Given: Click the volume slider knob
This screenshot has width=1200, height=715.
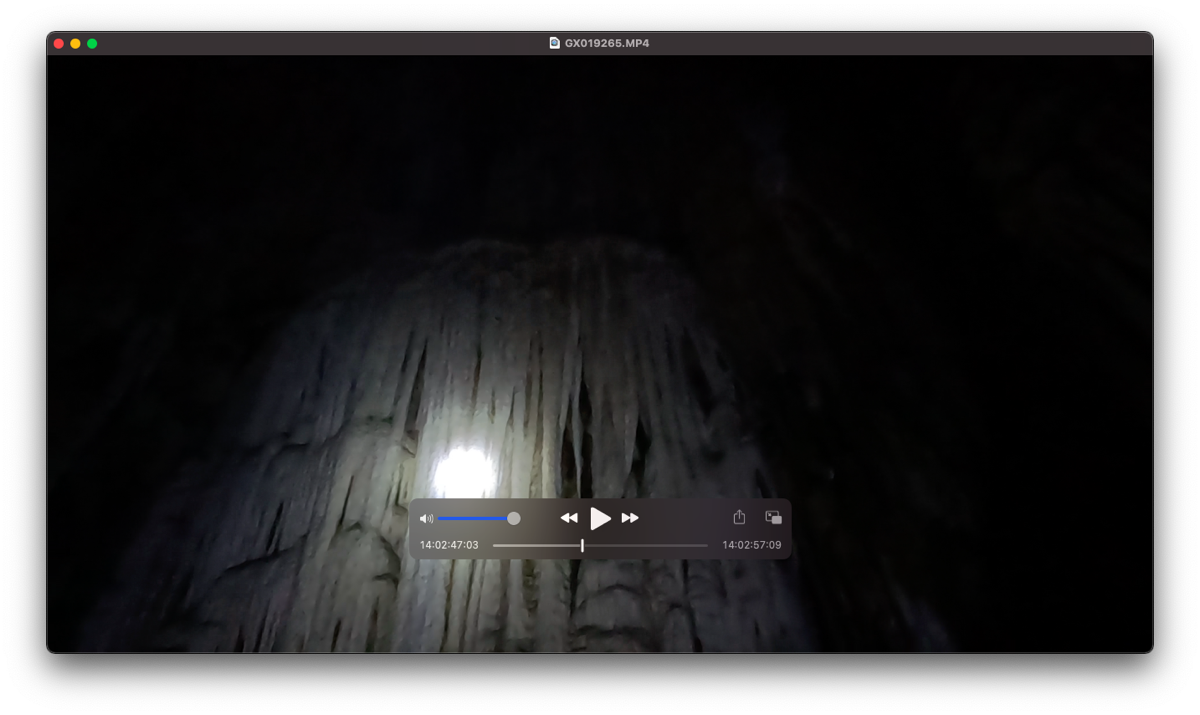Looking at the screenshot, I should coord(513,519).
